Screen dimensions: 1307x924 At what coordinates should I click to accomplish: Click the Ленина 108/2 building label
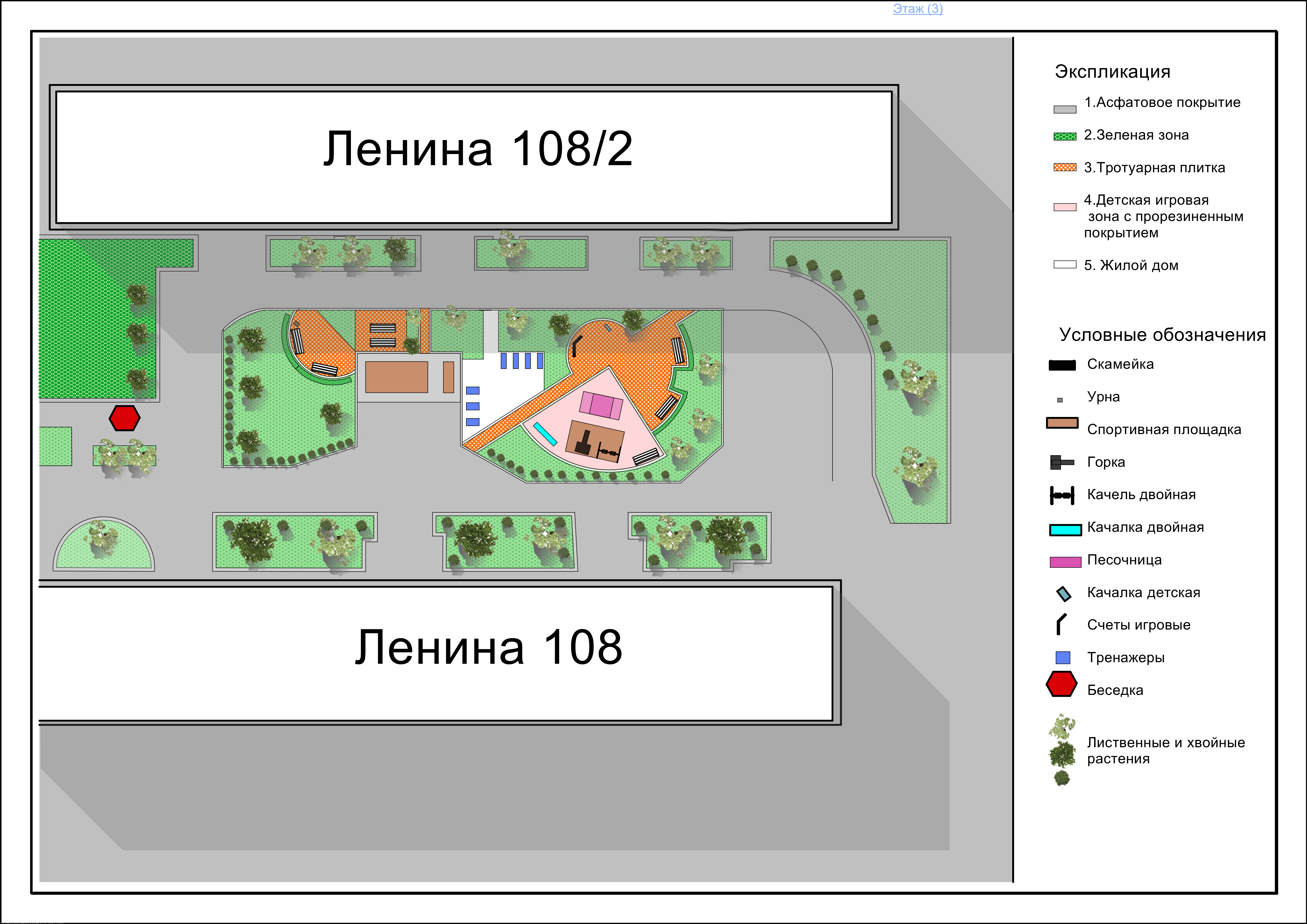coord(478,149)
